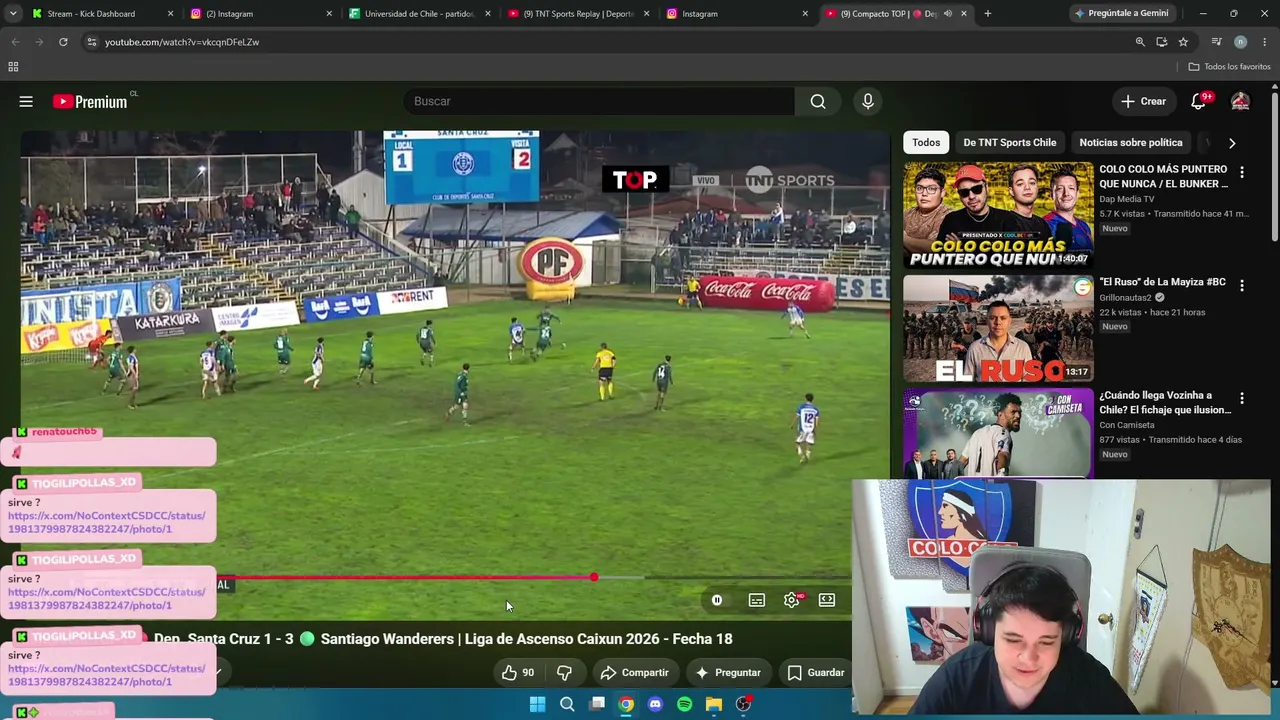Open the Windows Start menu

click(x=537, y=704)
